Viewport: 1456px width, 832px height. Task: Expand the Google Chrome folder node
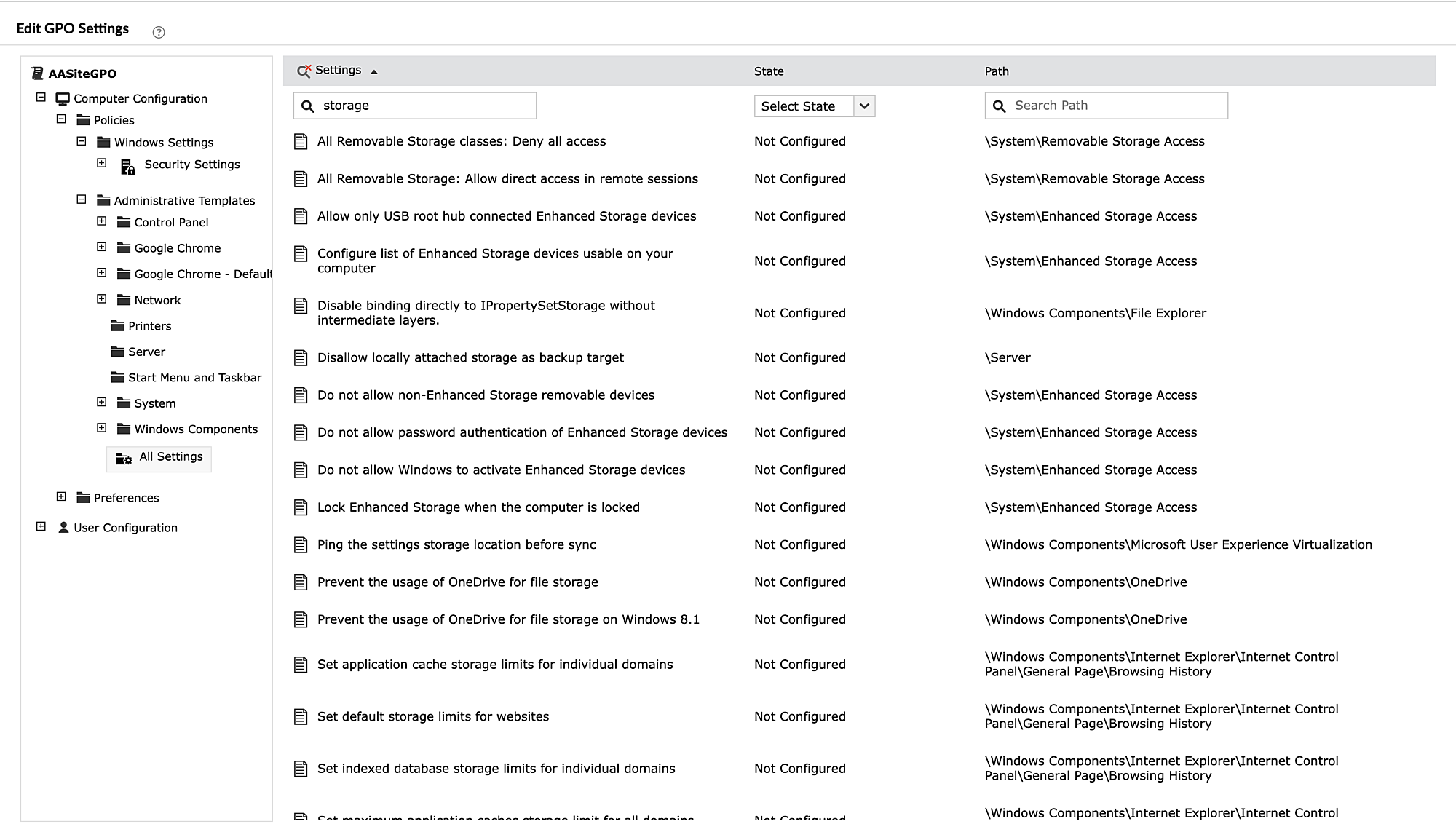(x=102, y=247)
